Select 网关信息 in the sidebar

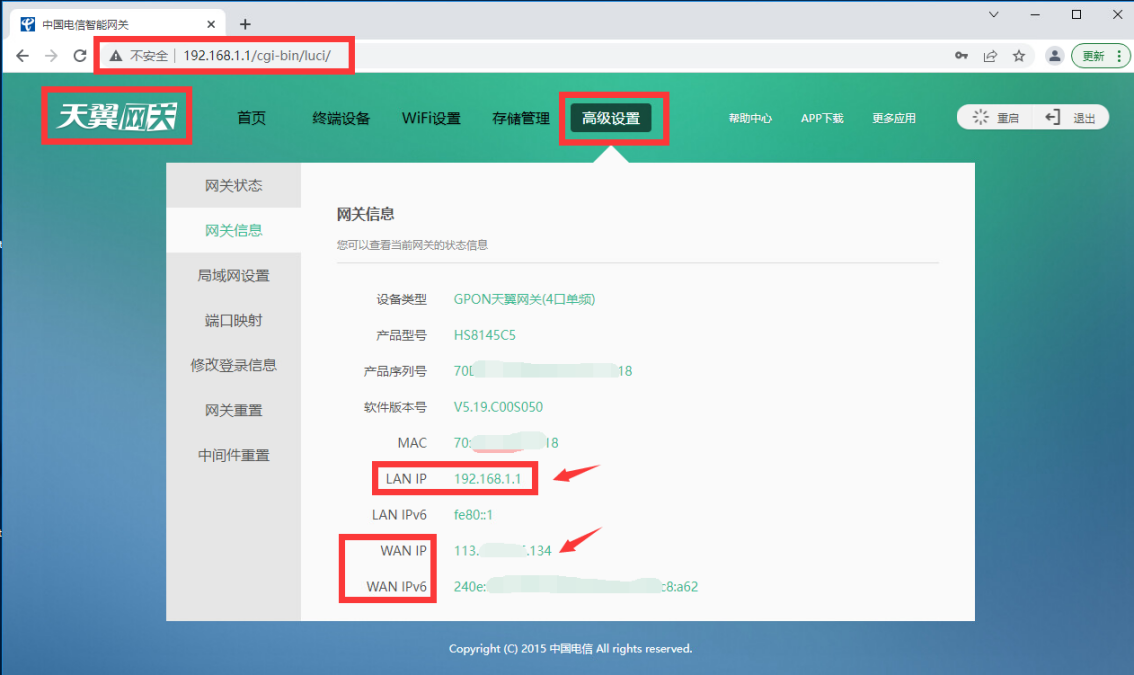coord(234,230)
